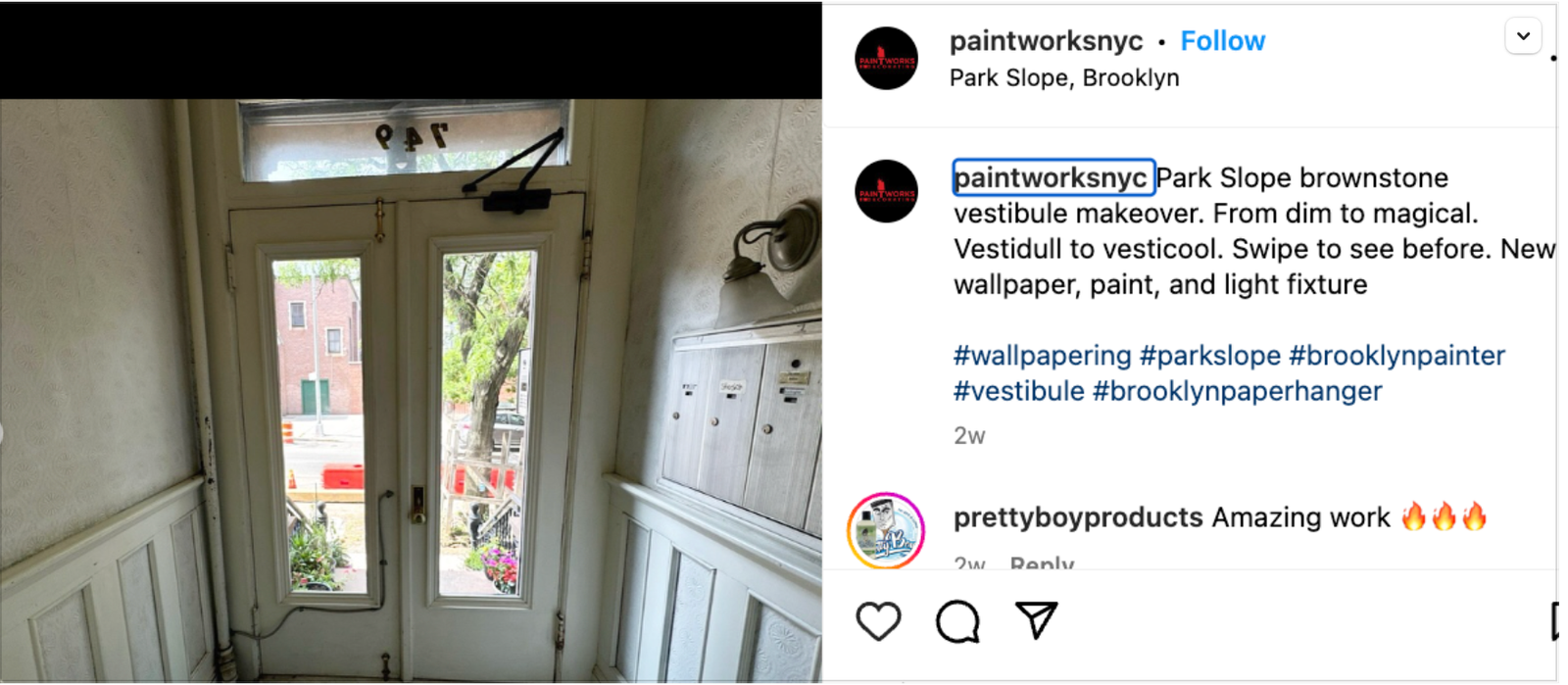Open the #brooklynpaperhanger hashtag
1568x685 pixels.
point(1237,391)
